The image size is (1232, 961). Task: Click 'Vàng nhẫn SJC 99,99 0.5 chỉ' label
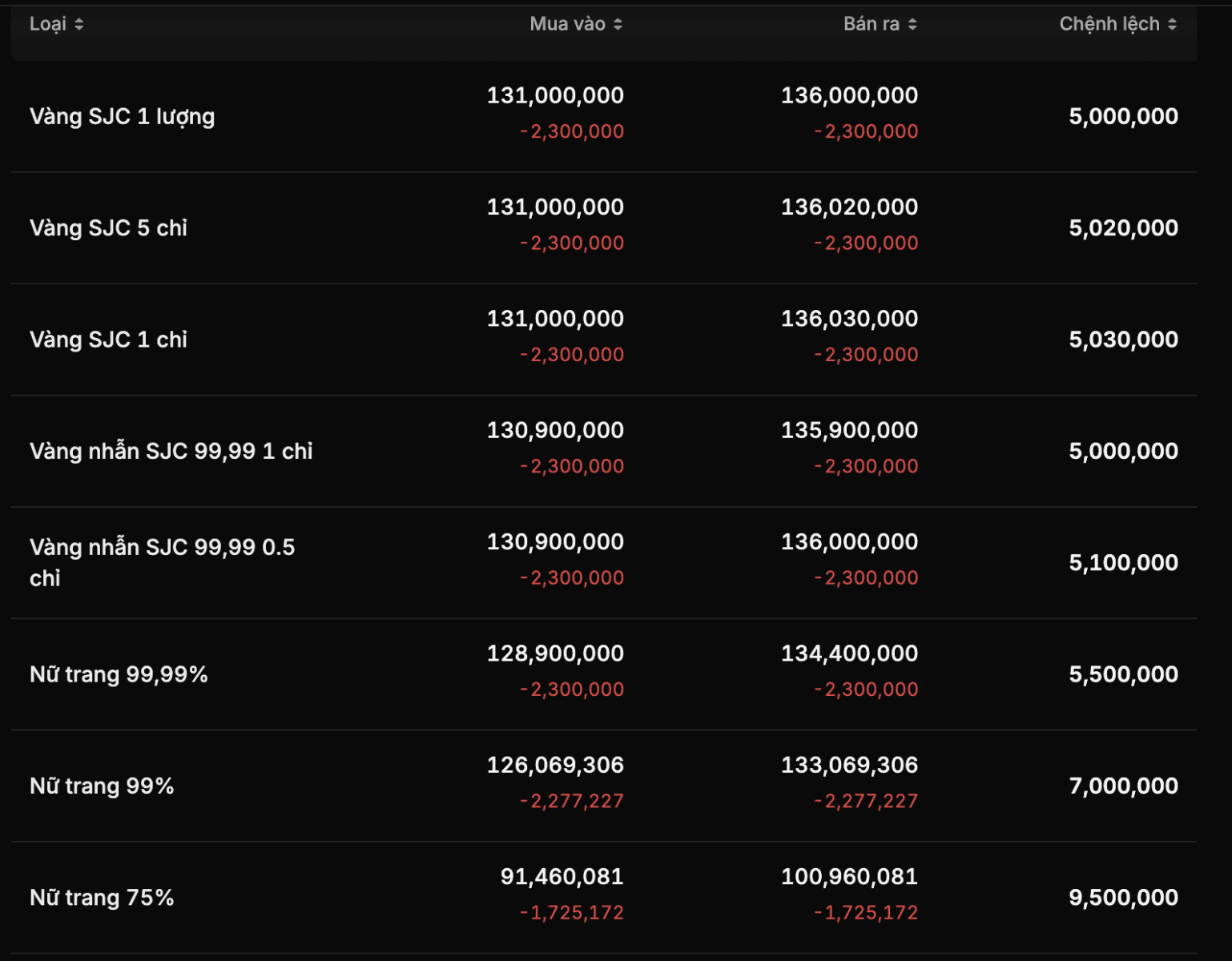click(x=163, y=563)
